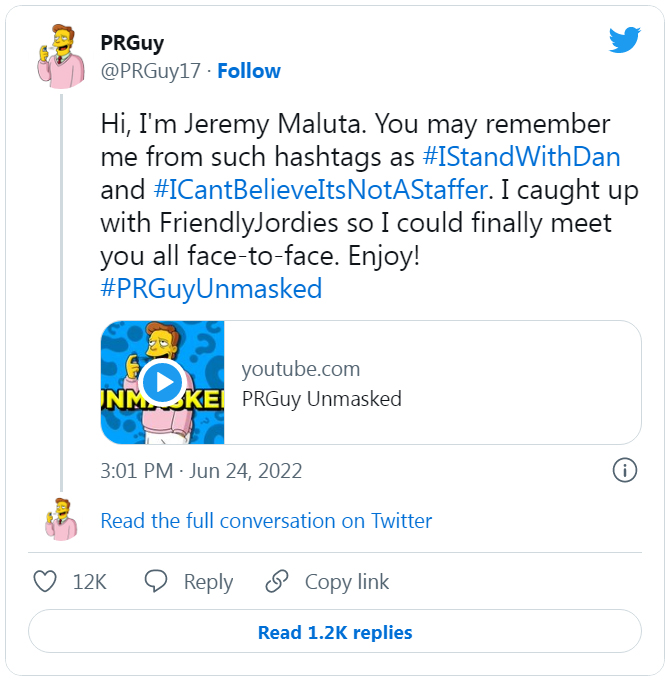Click the @PRGuy17 handle
The height and width of the screenshot is (681, 670).
click(x=151, y=71)
